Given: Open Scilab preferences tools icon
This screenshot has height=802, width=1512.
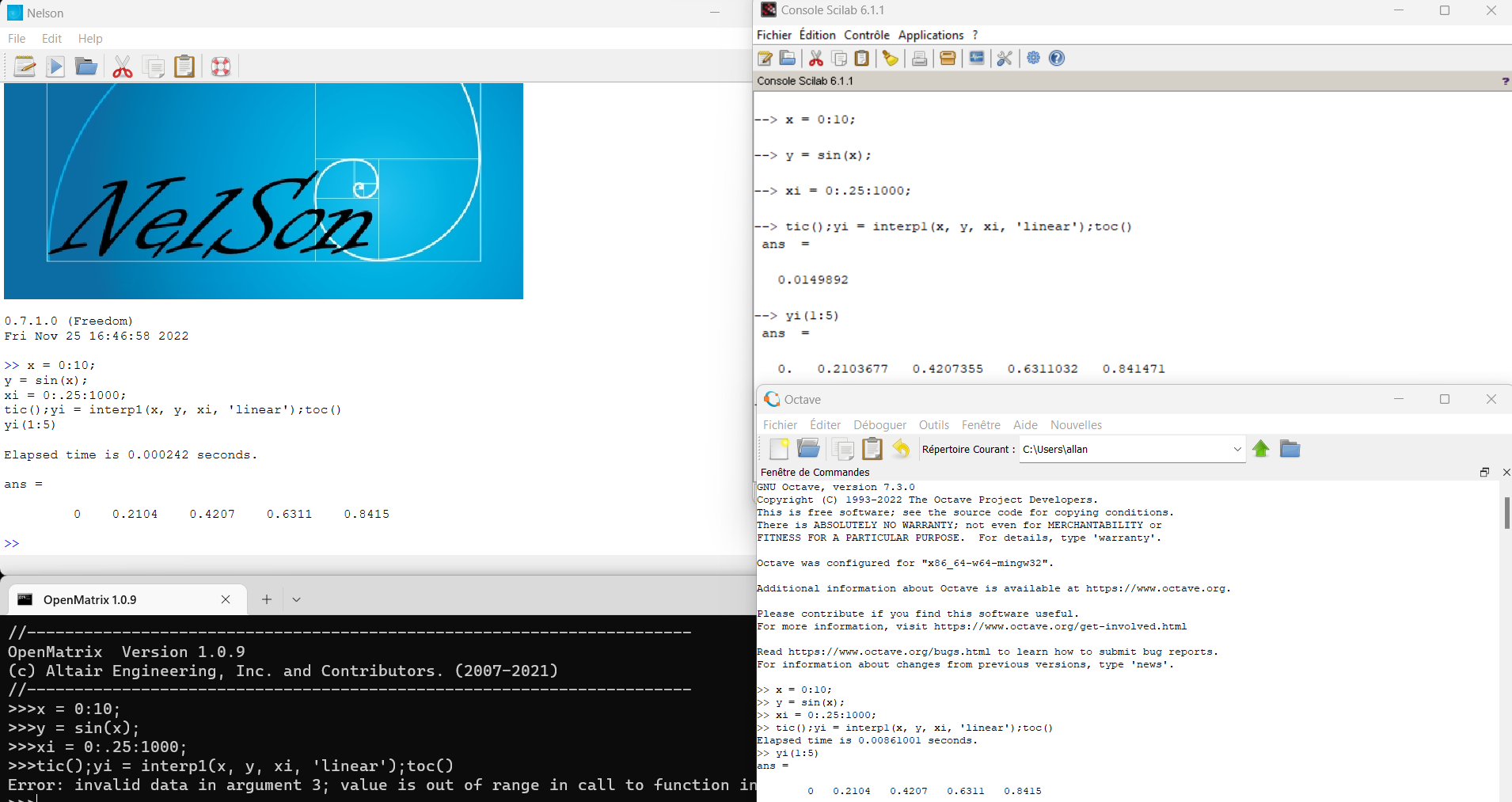Looking at the screenshot, I should (1005, 58).
